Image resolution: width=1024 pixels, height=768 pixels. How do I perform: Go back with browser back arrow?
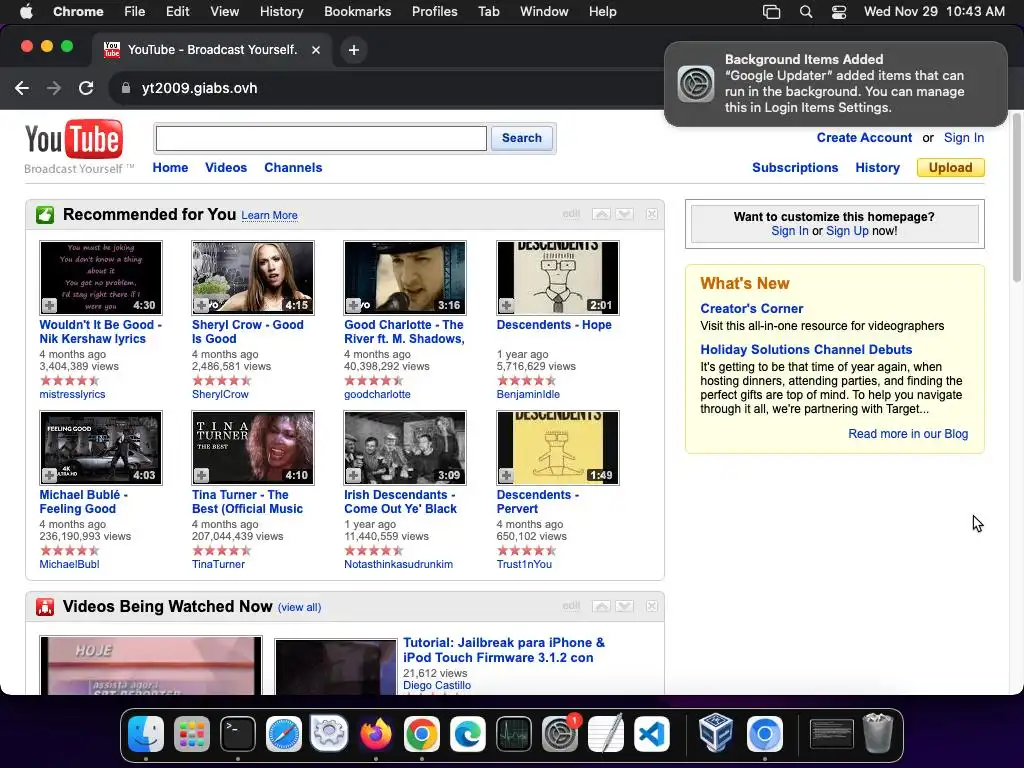22,88
